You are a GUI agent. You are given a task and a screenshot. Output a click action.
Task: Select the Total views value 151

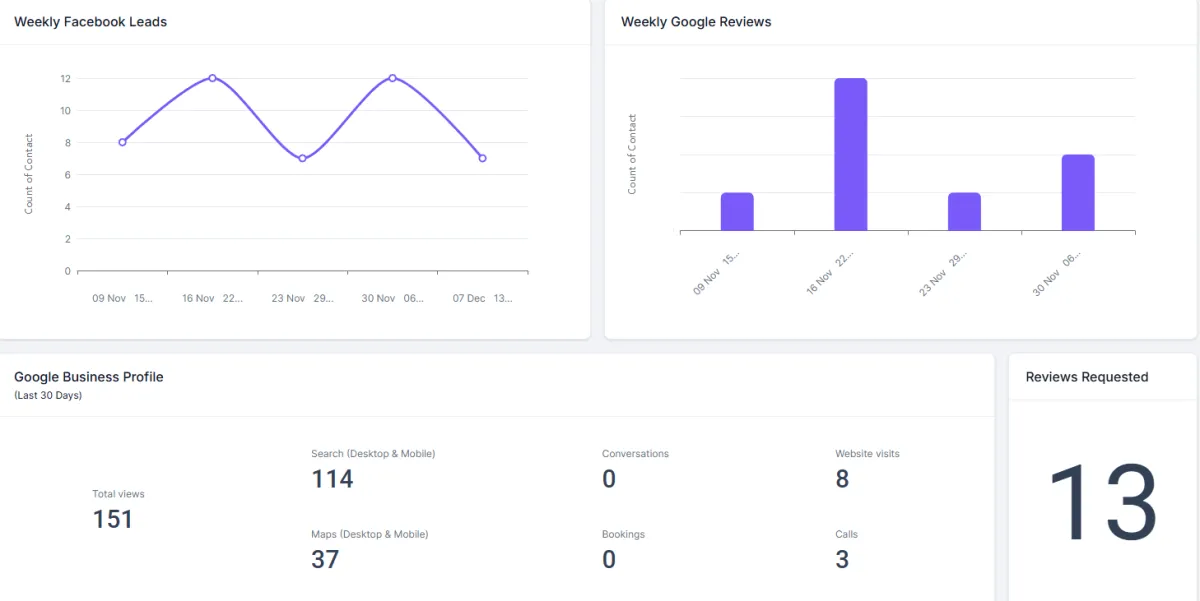tap(111, 519)
